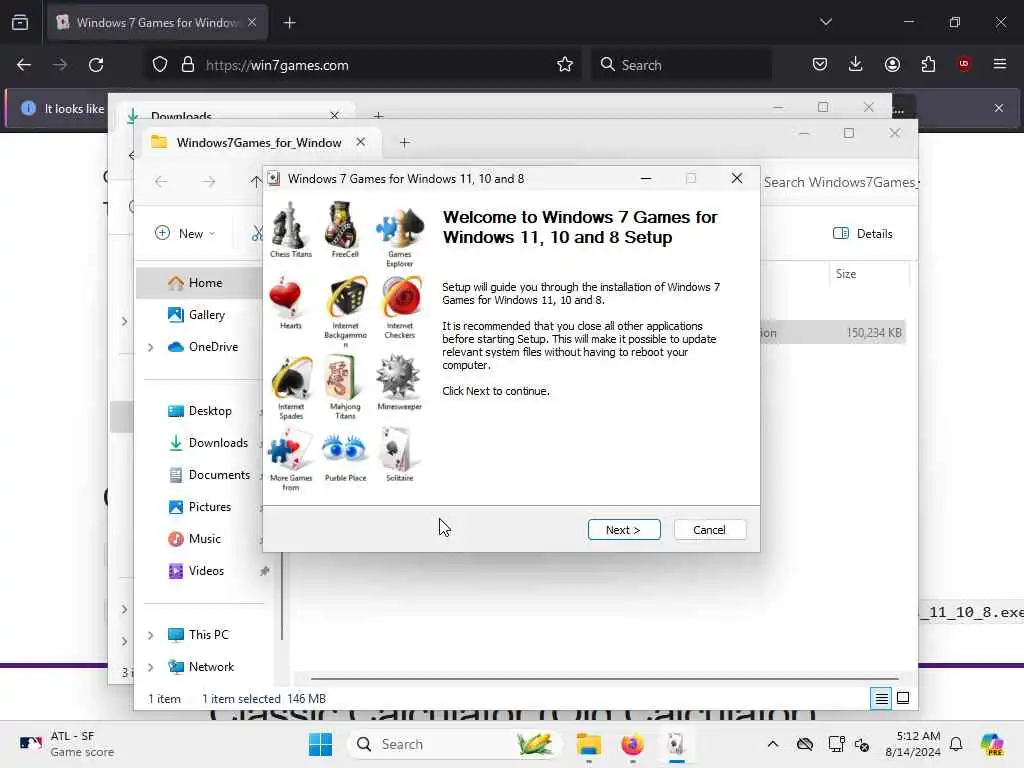Expand the Network tree node
The width and height of the screenshot is (1024, 768).
pyautogui.click(x=150, y=667)
